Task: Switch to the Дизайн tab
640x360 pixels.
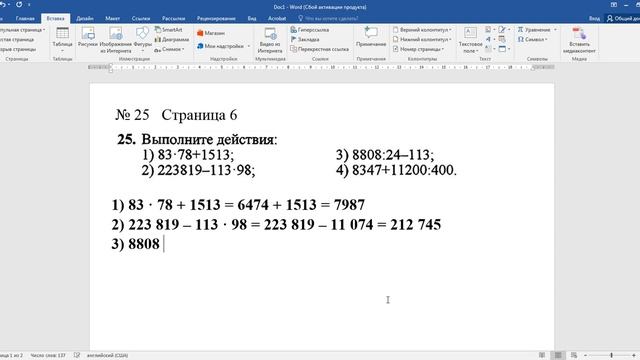Action: click(84, 18)
